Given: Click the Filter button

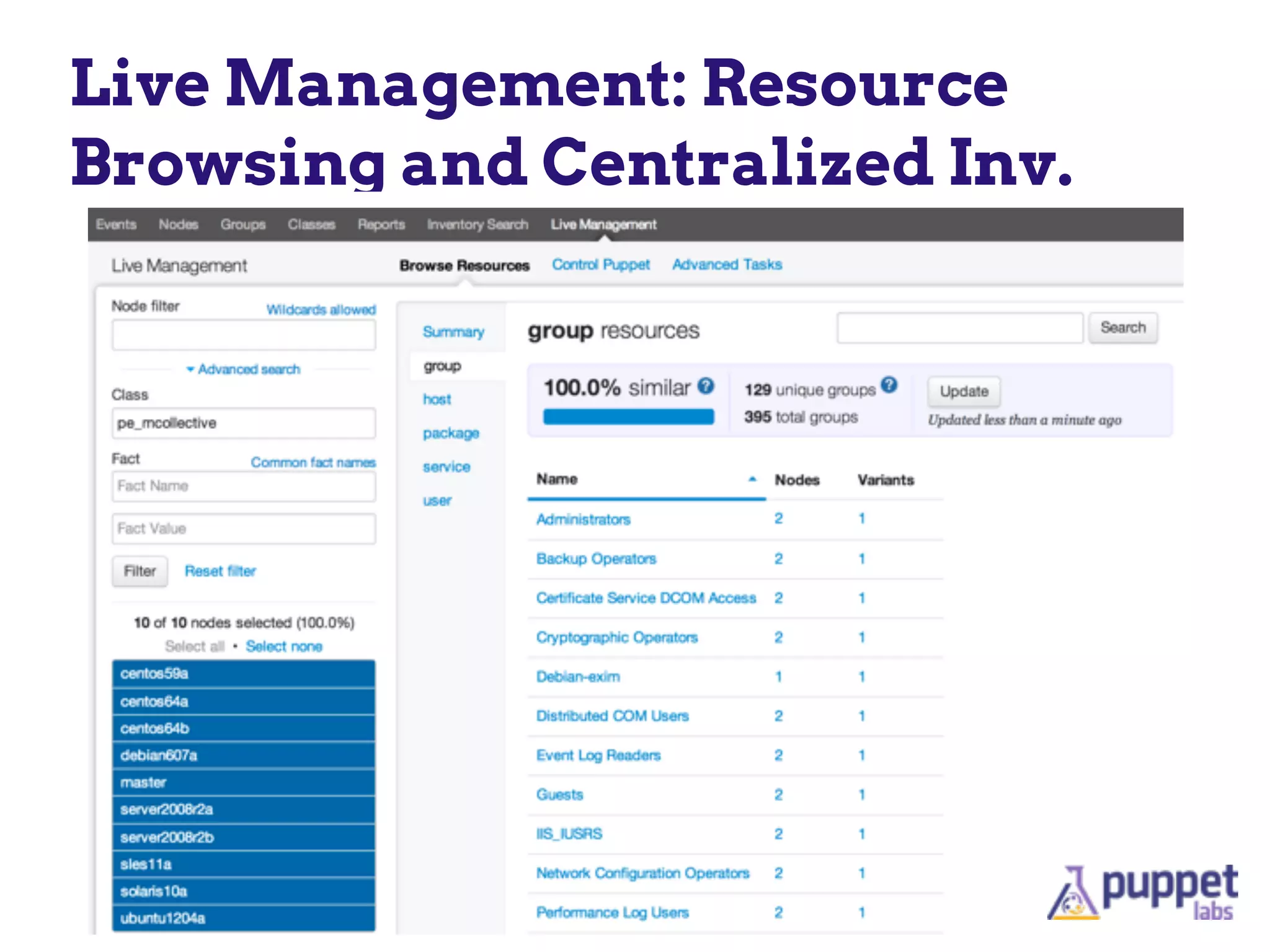Looking at the screenshot, I should pos(140,571).
